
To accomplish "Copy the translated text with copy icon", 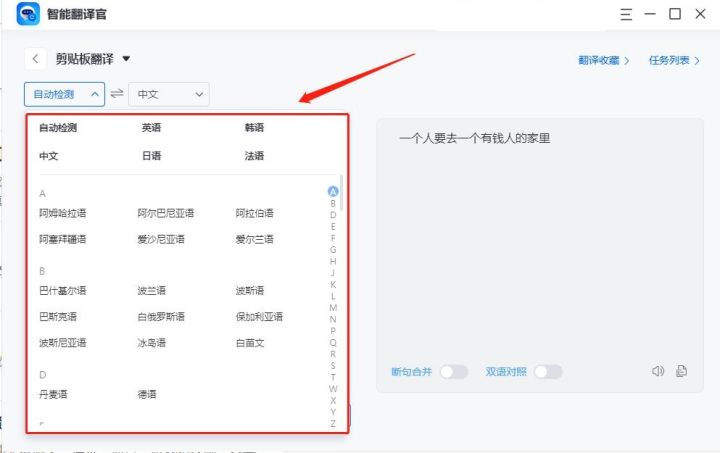I will pos(682,371).
